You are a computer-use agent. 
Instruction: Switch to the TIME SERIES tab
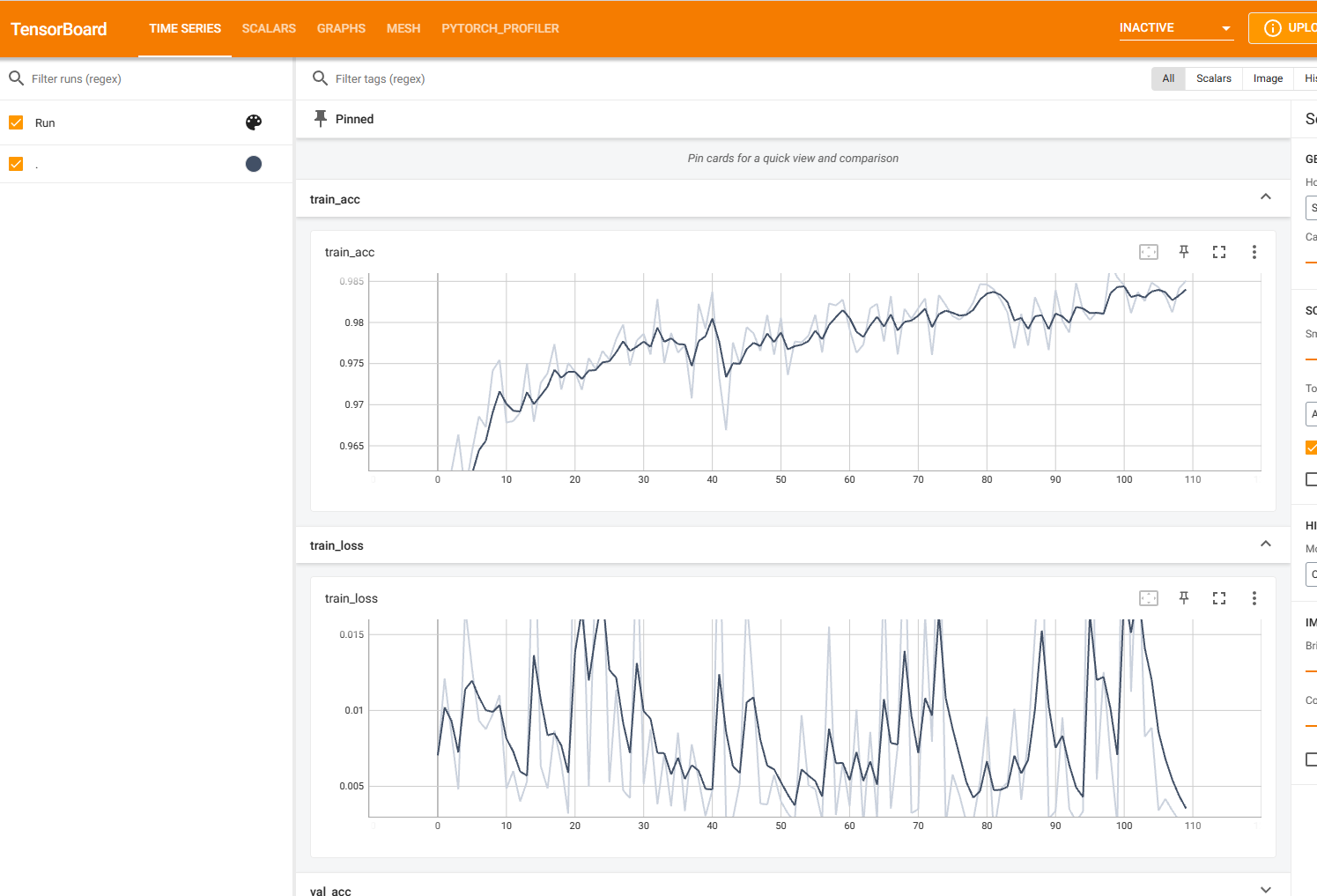[x=185, y=28]
